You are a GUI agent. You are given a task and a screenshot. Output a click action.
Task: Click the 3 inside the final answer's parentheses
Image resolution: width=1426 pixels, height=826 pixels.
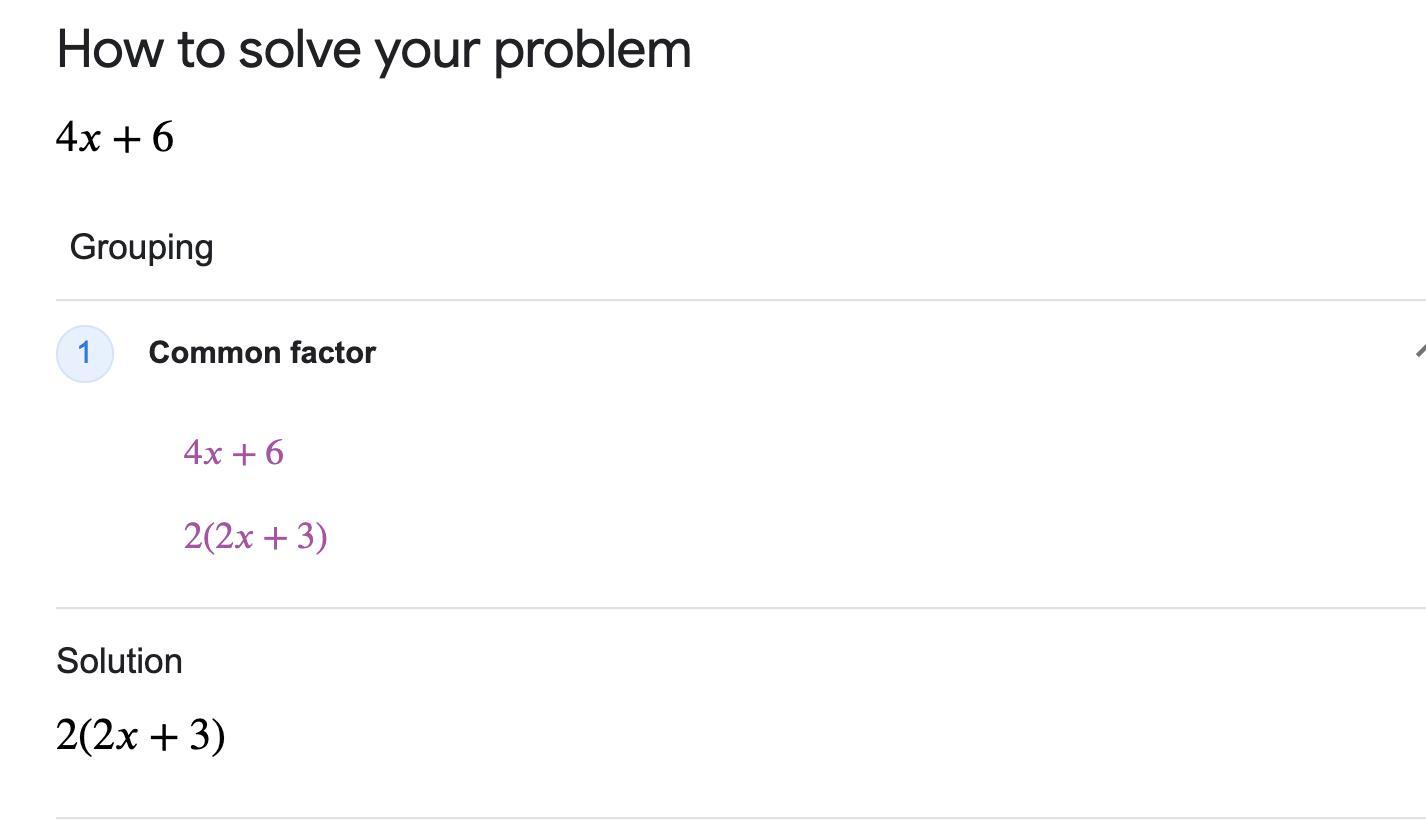coord(200,736)
